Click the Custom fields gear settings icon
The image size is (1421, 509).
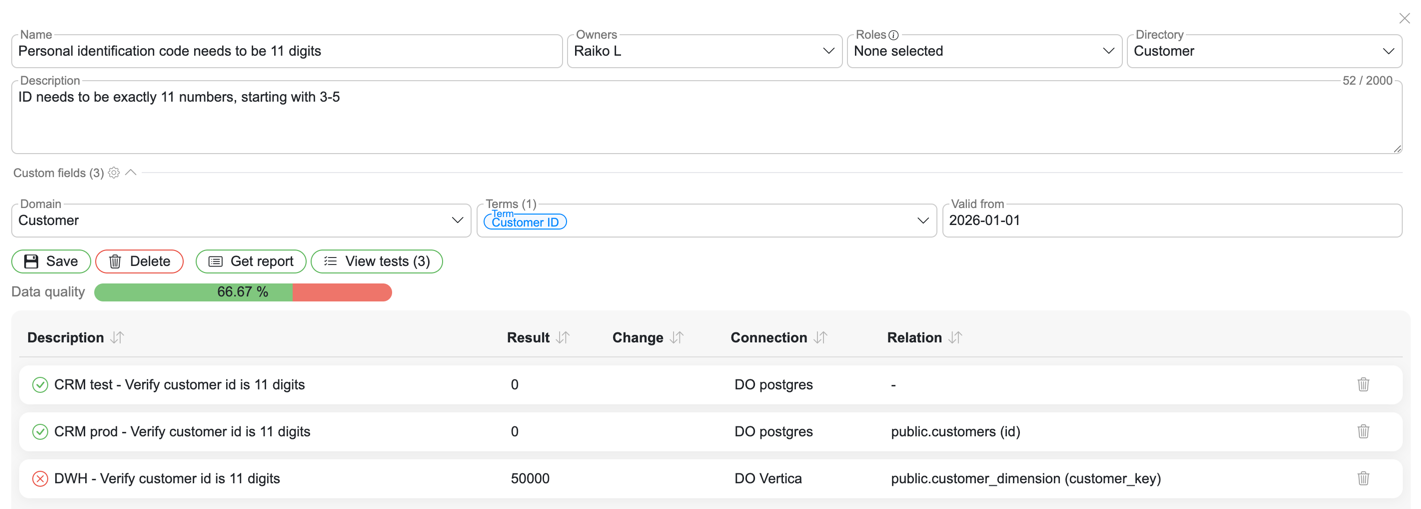click(114, 173)
